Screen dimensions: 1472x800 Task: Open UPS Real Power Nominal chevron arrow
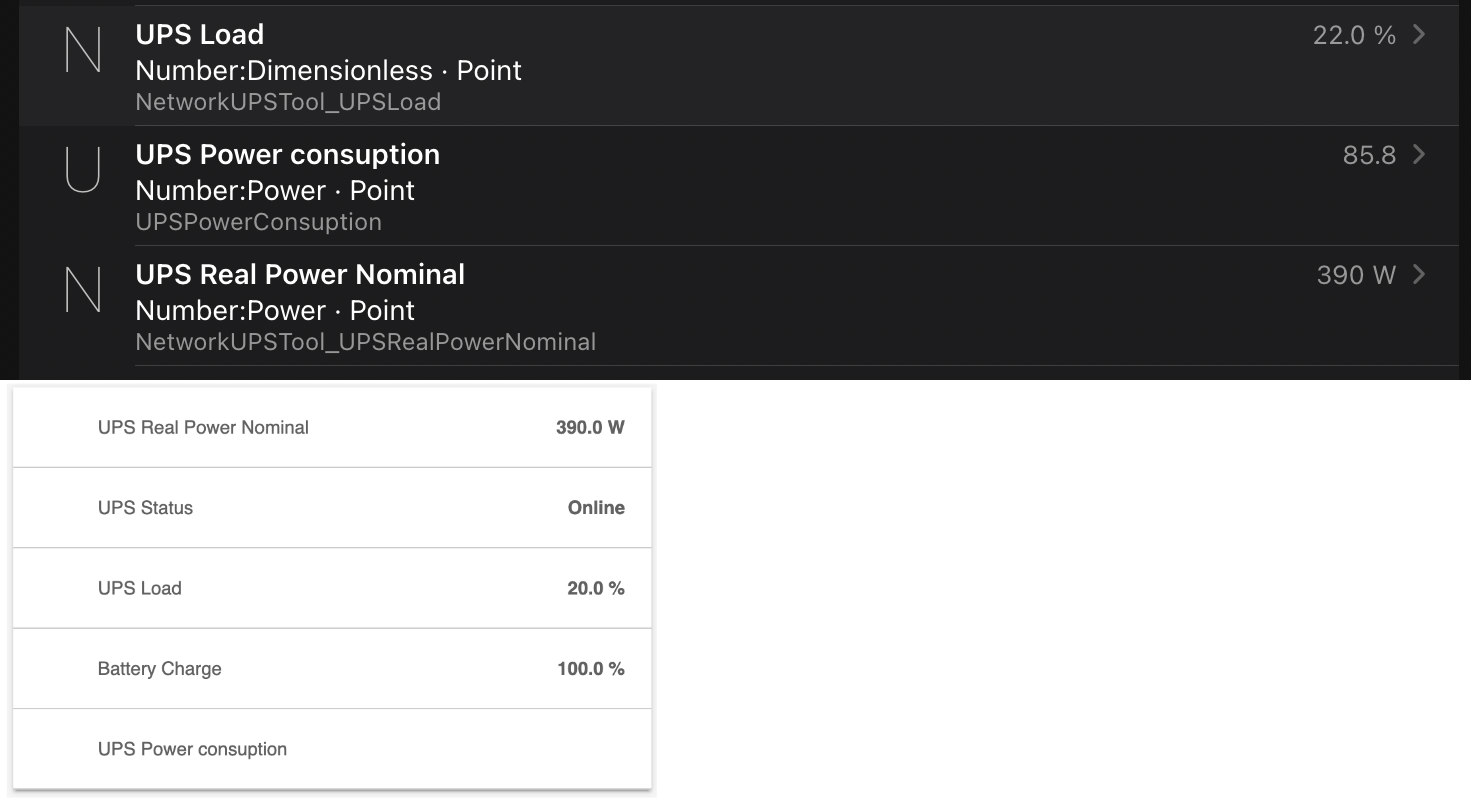coord(1419,275)
